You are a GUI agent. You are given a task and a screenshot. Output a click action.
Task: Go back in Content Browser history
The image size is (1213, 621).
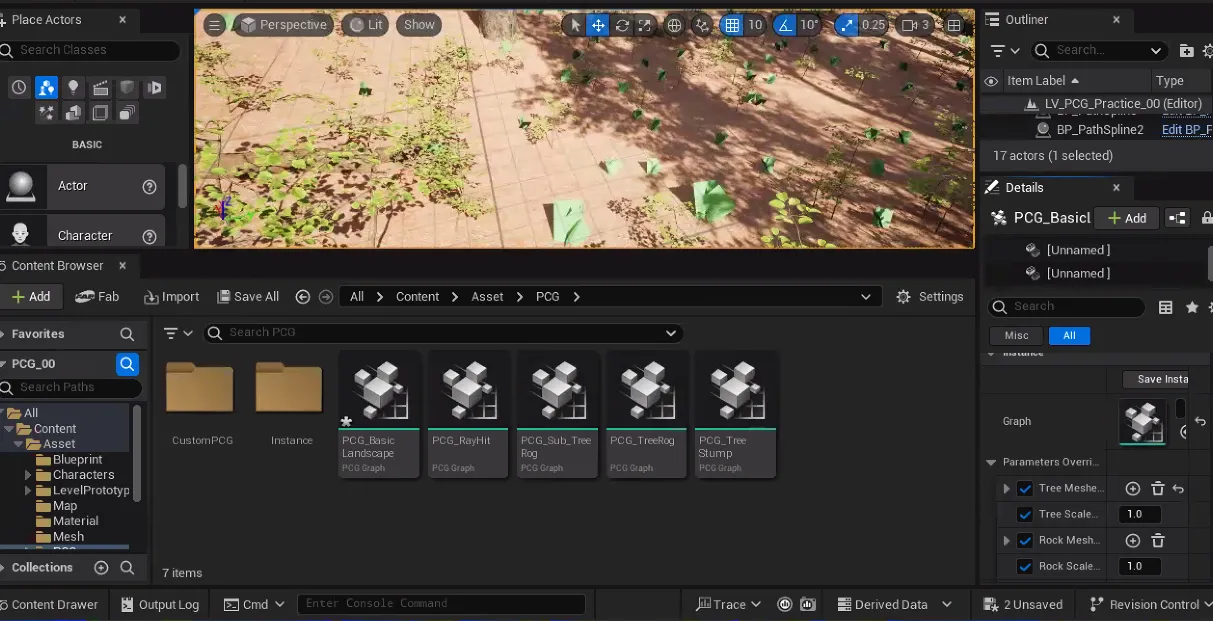click(x=303, y=297)
